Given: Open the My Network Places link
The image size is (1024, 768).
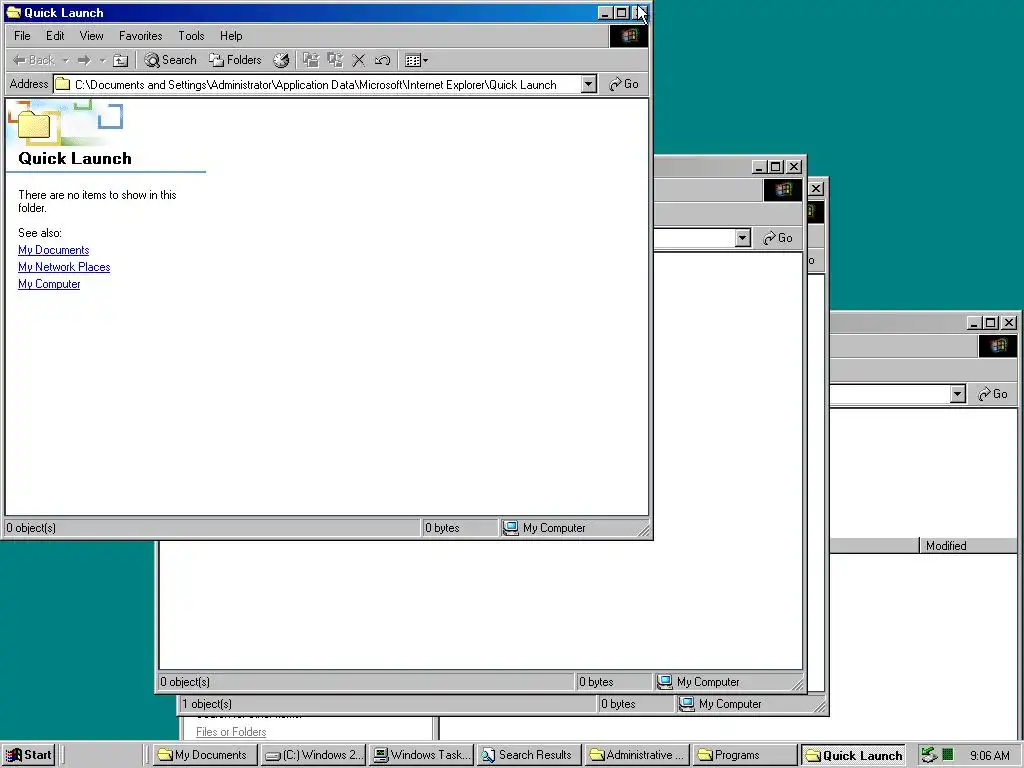Looking at the screenshot, I should click(64, 267).
